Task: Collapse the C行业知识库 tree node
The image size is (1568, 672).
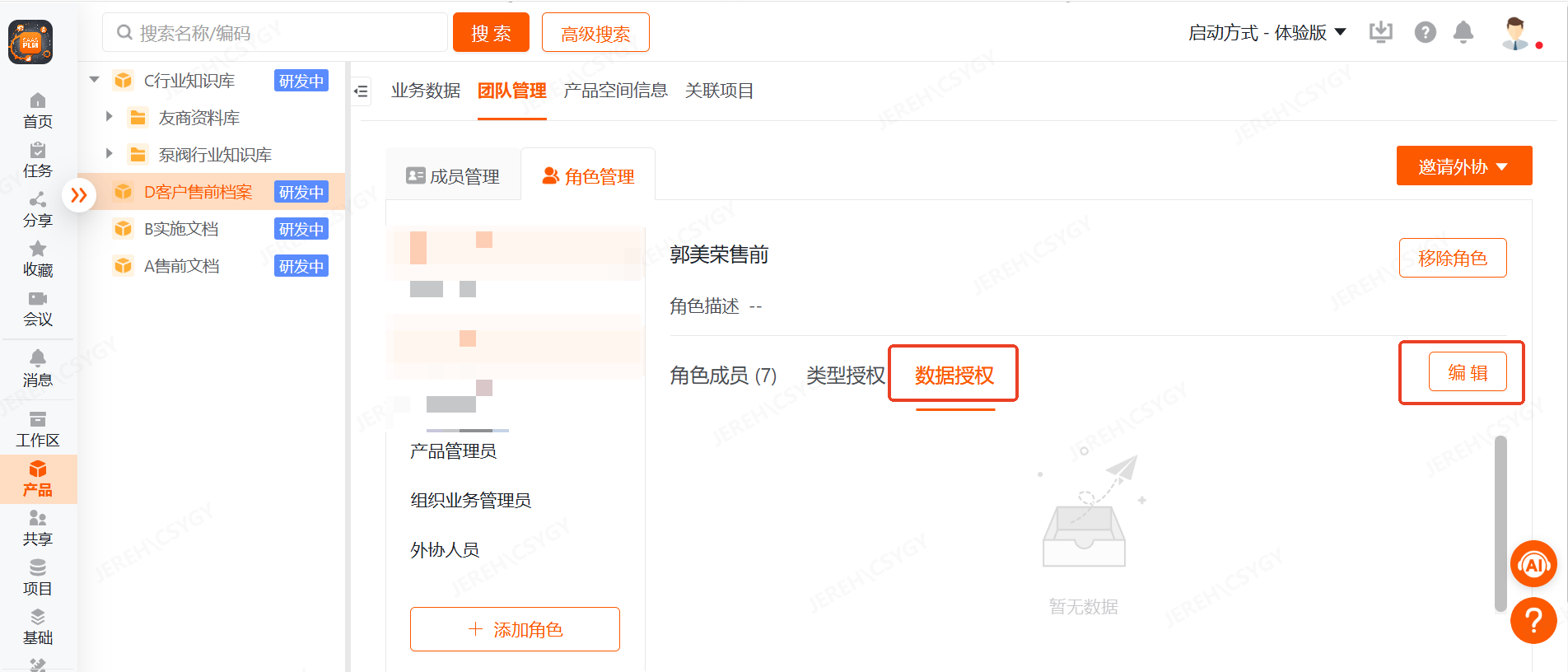Action: click(95, 80)
